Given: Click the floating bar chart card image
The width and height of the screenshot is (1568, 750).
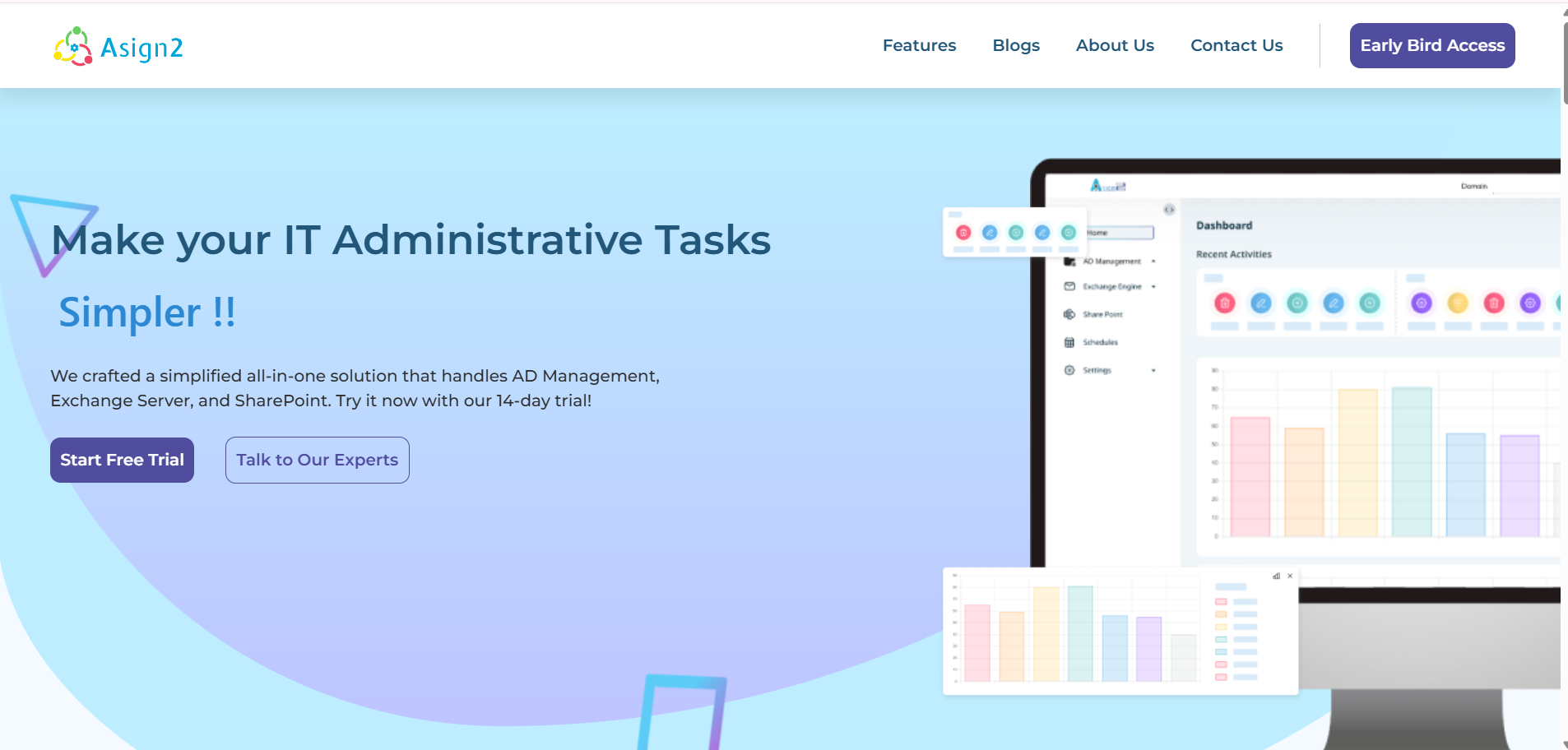Looking at the screenshot, I should click(1120, 631).
